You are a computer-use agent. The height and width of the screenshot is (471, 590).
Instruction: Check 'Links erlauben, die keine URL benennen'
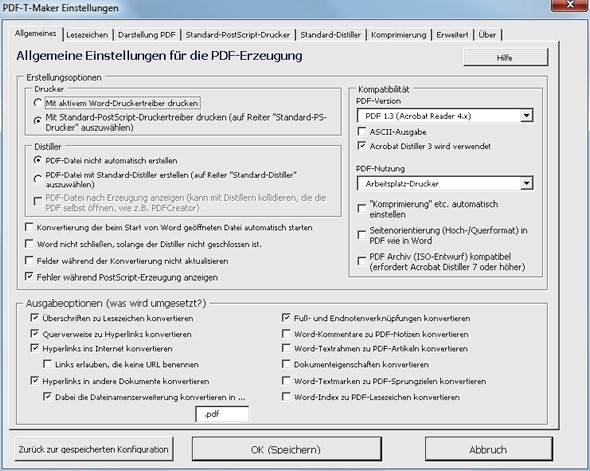tap(47, 364)
